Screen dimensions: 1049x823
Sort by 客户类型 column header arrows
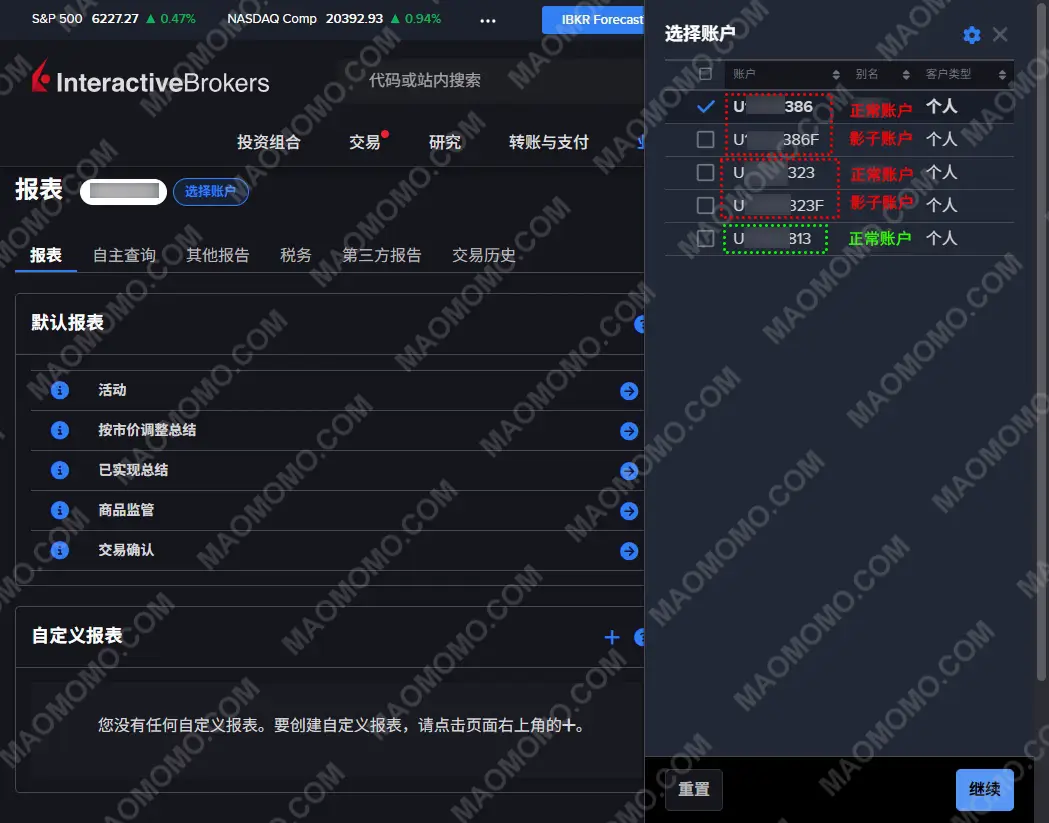tap(1002, 75)
